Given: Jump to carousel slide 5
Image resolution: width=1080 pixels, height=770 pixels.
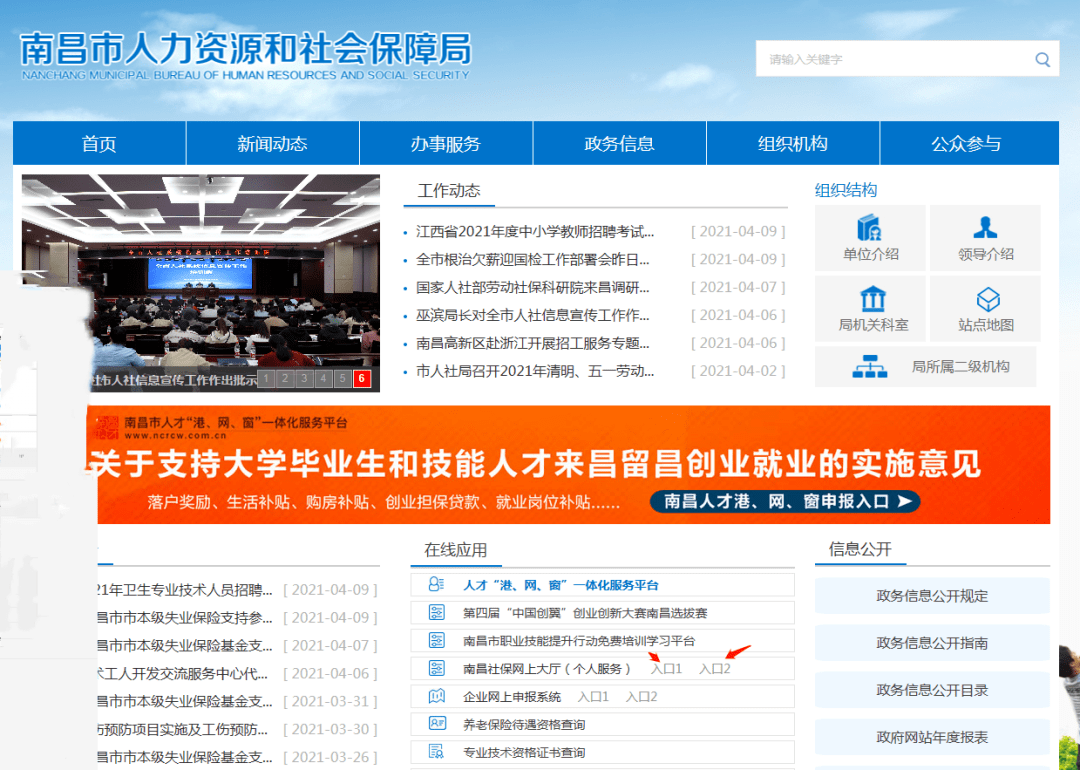Looking at the screenshot, I should tap(343, 378).
